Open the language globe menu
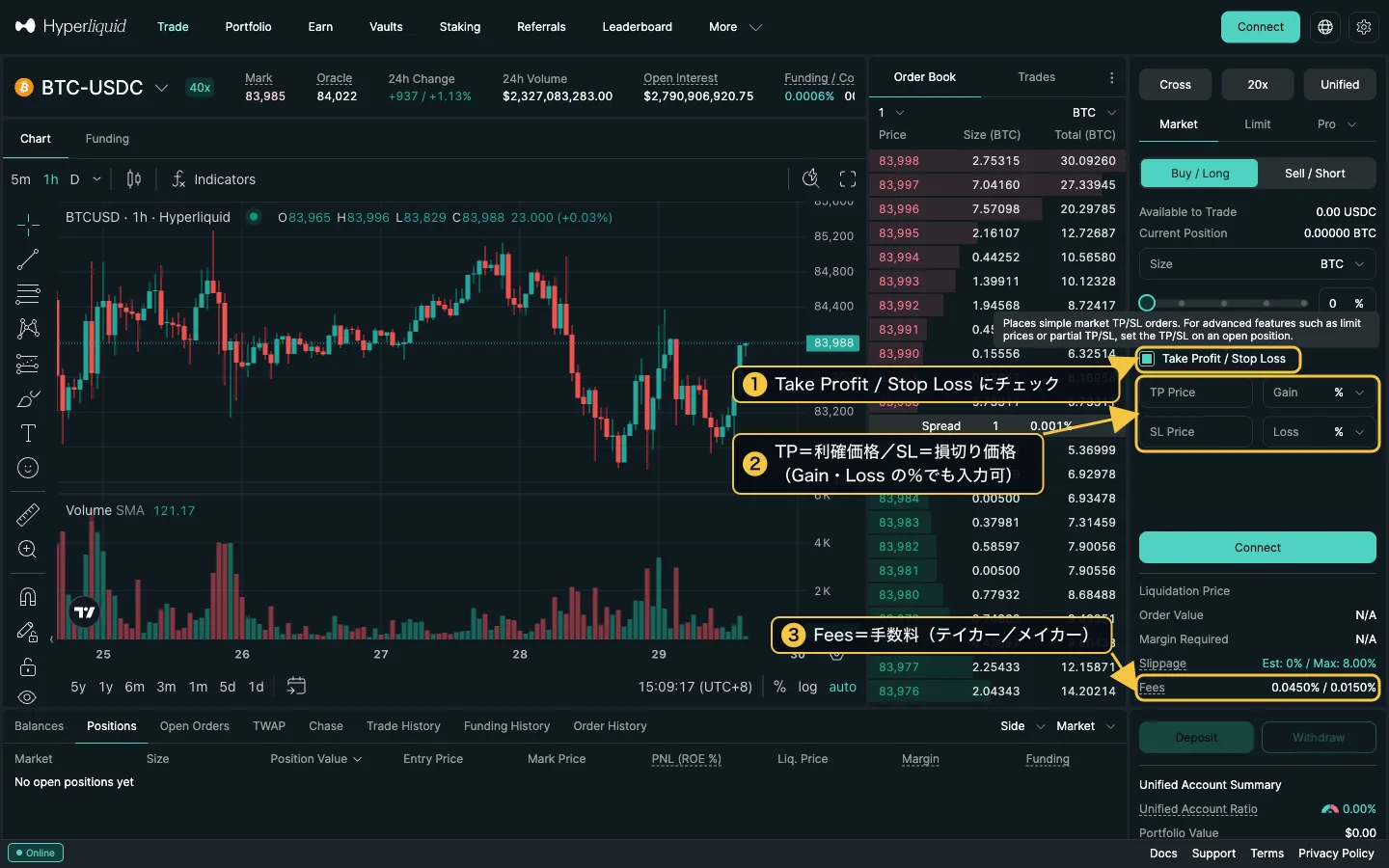 coord(1325,27)
